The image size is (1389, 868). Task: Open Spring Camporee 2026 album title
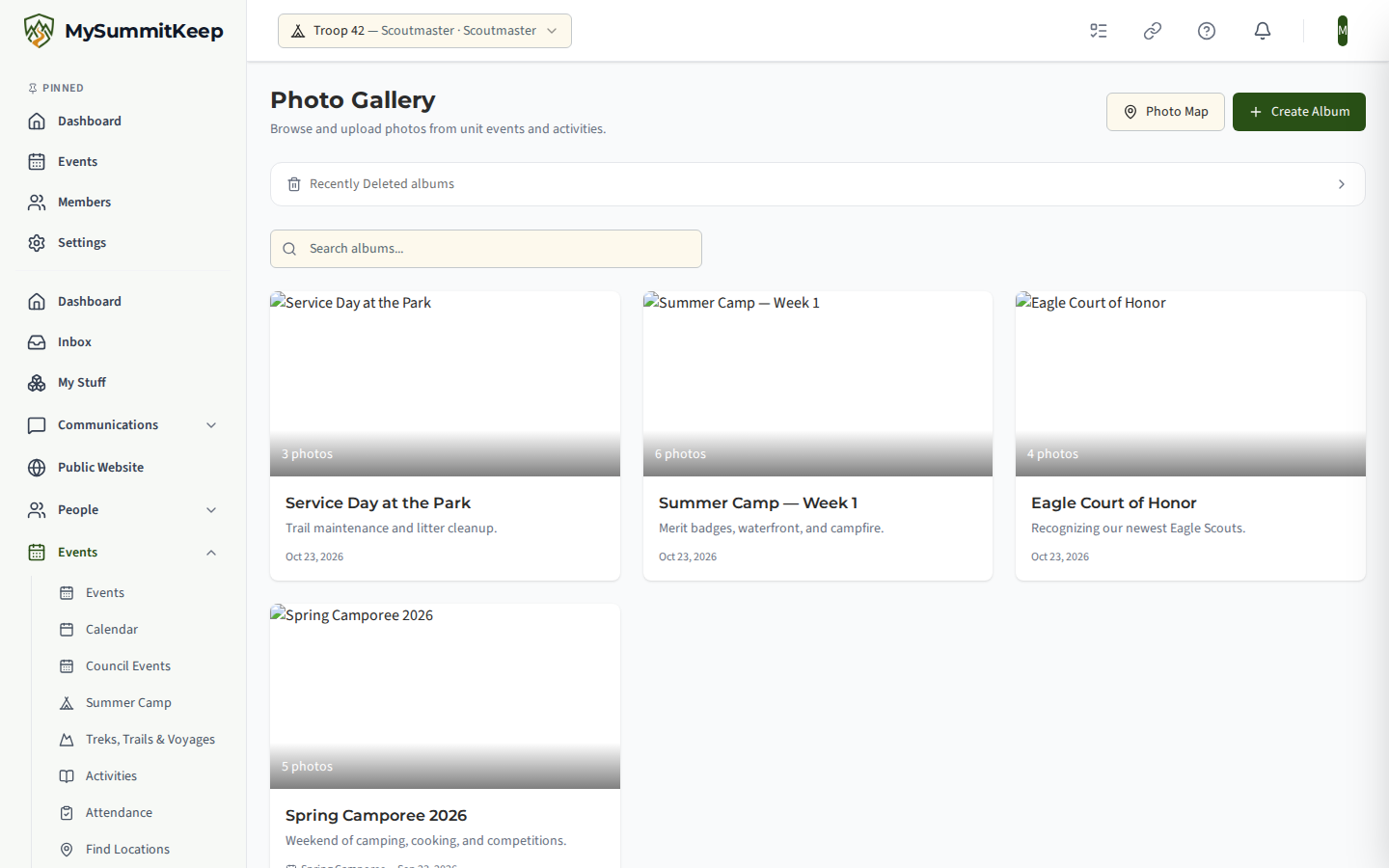coord(376,815)
